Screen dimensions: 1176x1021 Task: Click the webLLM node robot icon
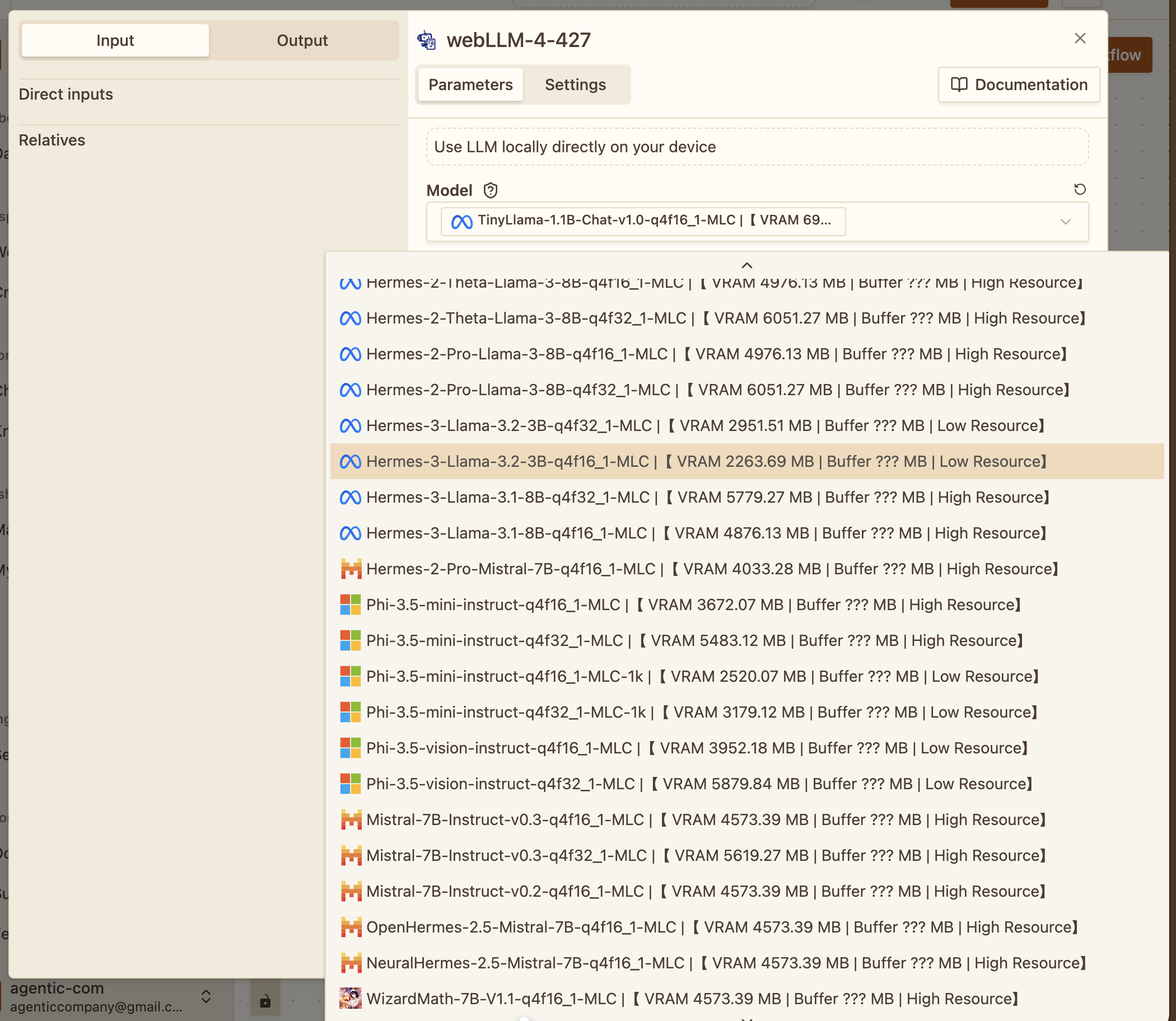426,40
